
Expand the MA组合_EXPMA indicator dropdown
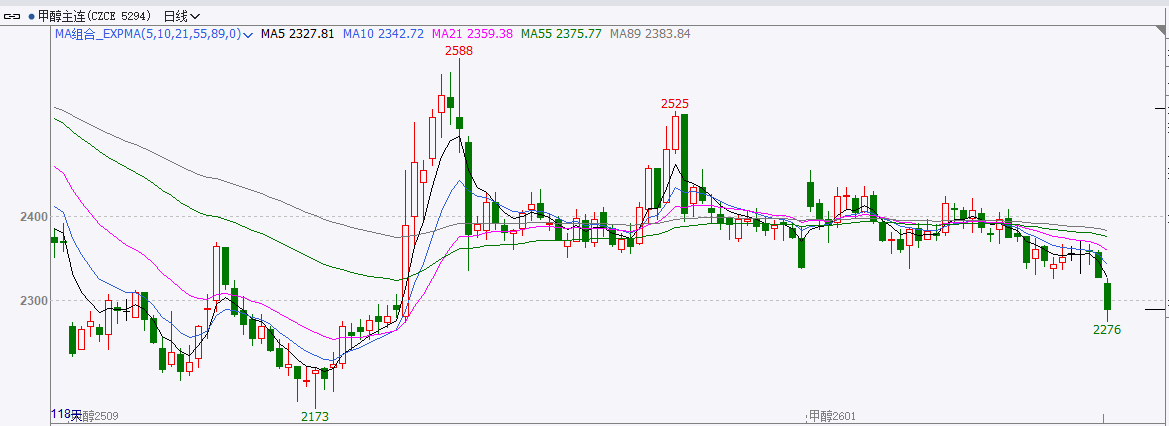click(x=246, y=34)
